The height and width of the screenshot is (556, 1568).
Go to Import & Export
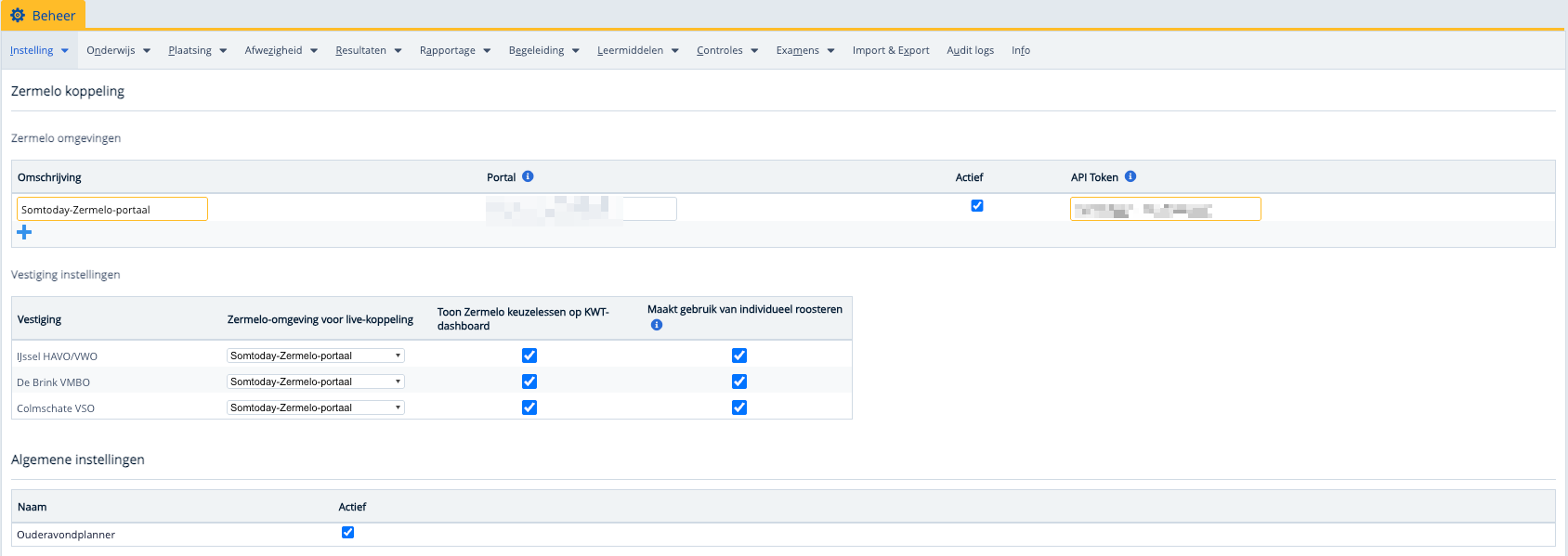click(x=891, y=50)
